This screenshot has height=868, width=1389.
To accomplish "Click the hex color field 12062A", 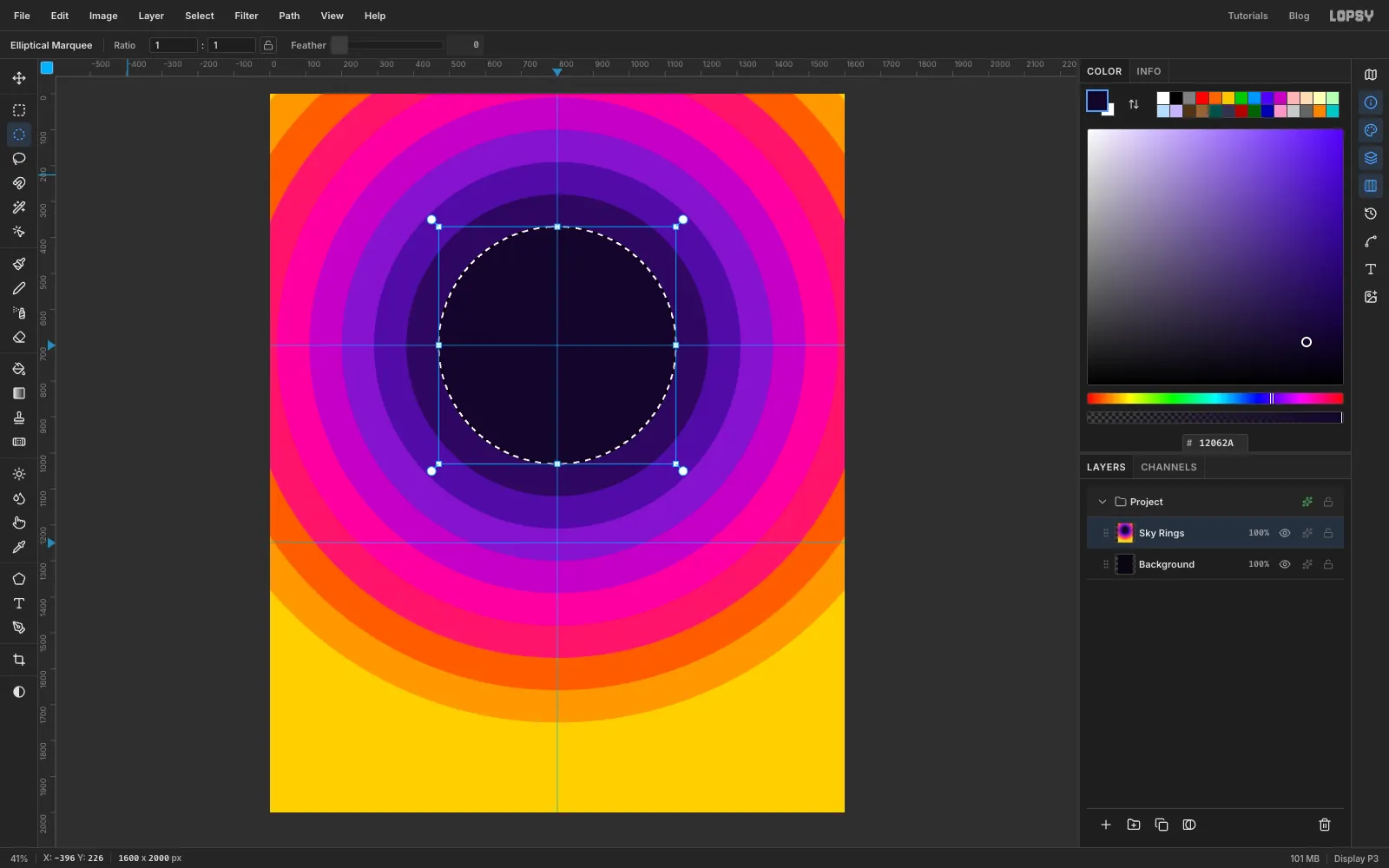I will 1215,443.
